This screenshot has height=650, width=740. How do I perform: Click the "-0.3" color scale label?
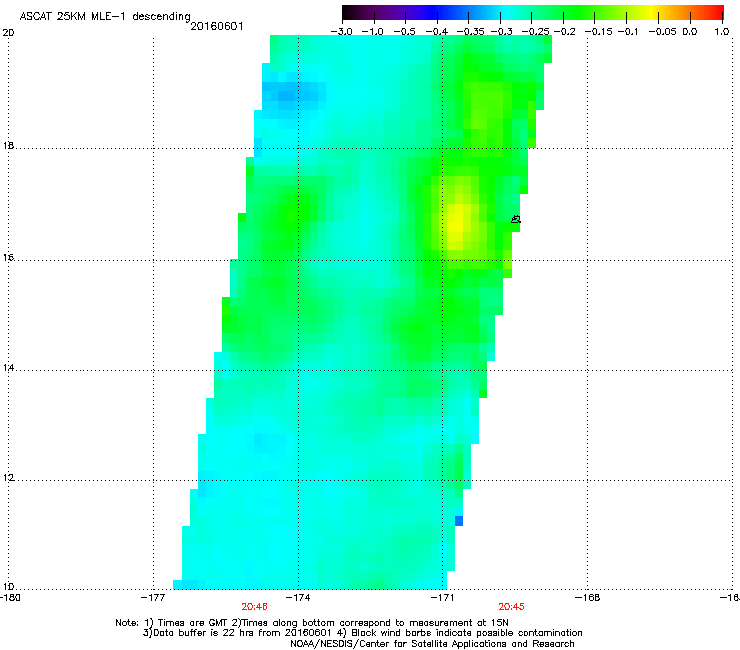[x=501, y=32]
